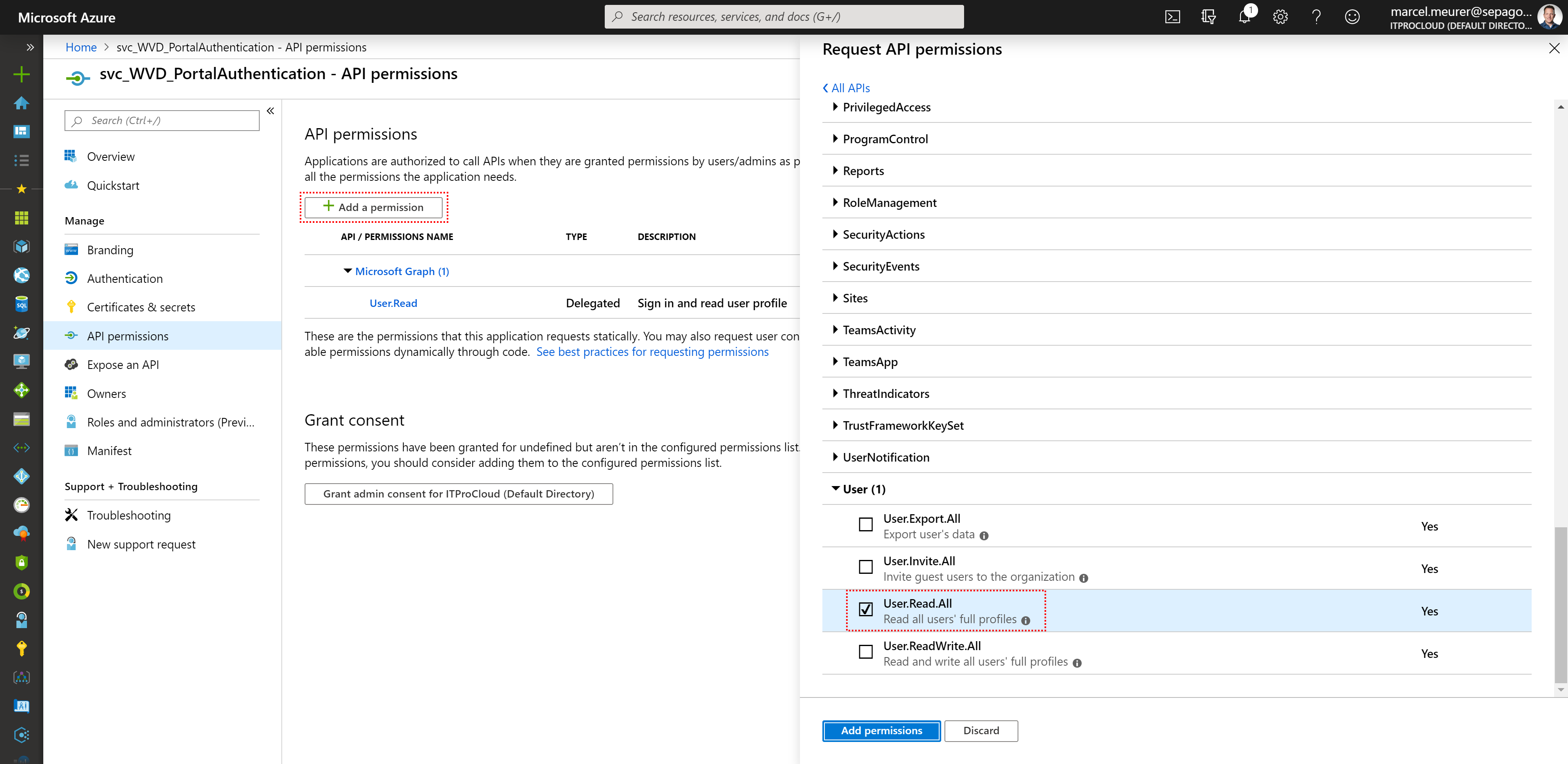The width and height of the screenshot is (1568, 764).
Task: Go back to All APIs
Action: click(846, 88)
